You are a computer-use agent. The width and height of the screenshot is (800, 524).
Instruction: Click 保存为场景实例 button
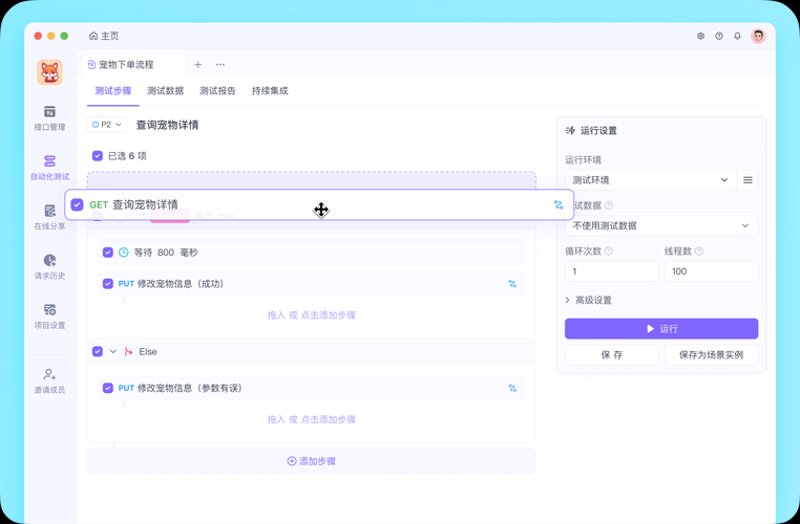coord(711,355)
